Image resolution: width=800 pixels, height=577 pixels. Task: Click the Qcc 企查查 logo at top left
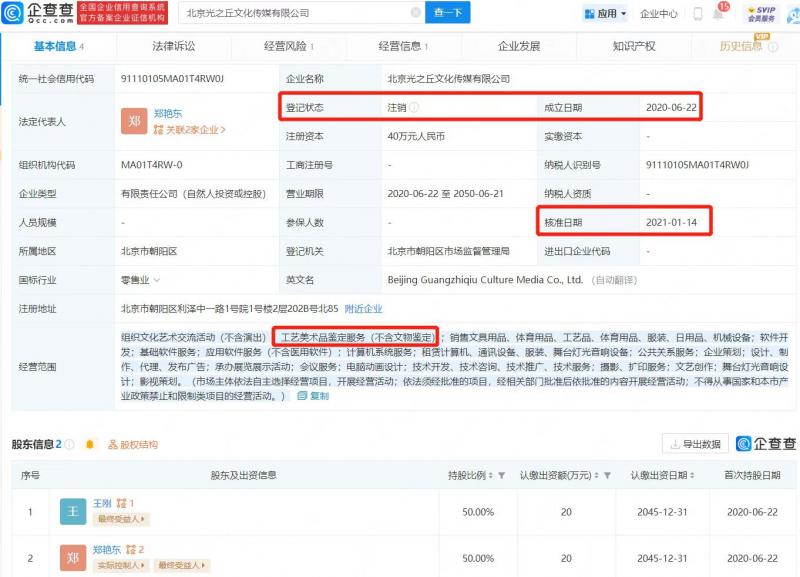[x=37, y=13]
